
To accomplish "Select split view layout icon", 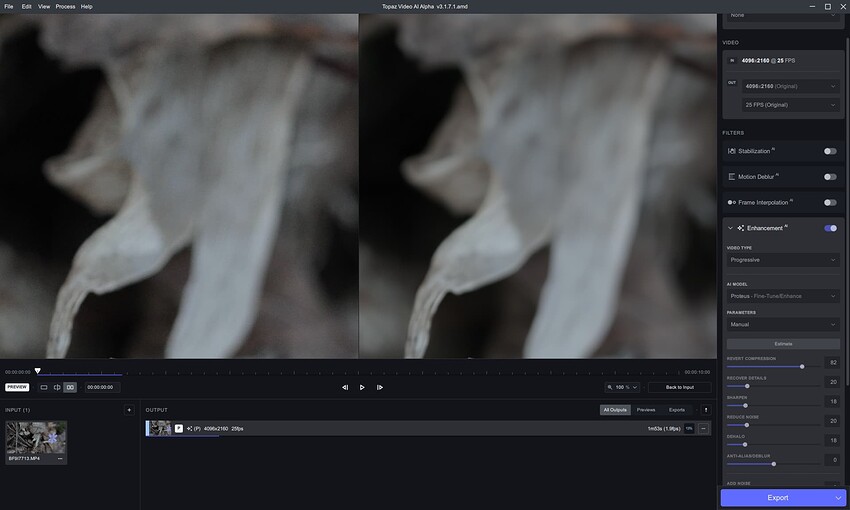I will click(57, 387).
